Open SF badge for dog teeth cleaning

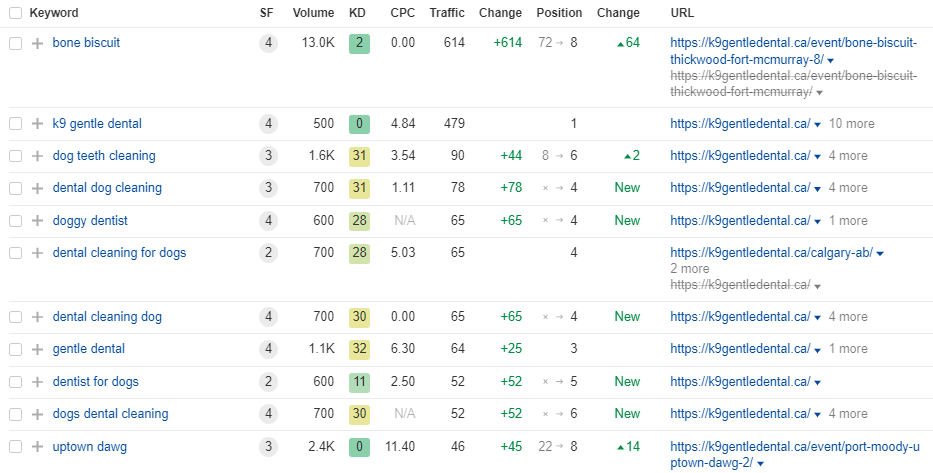(x=268, y=156)
